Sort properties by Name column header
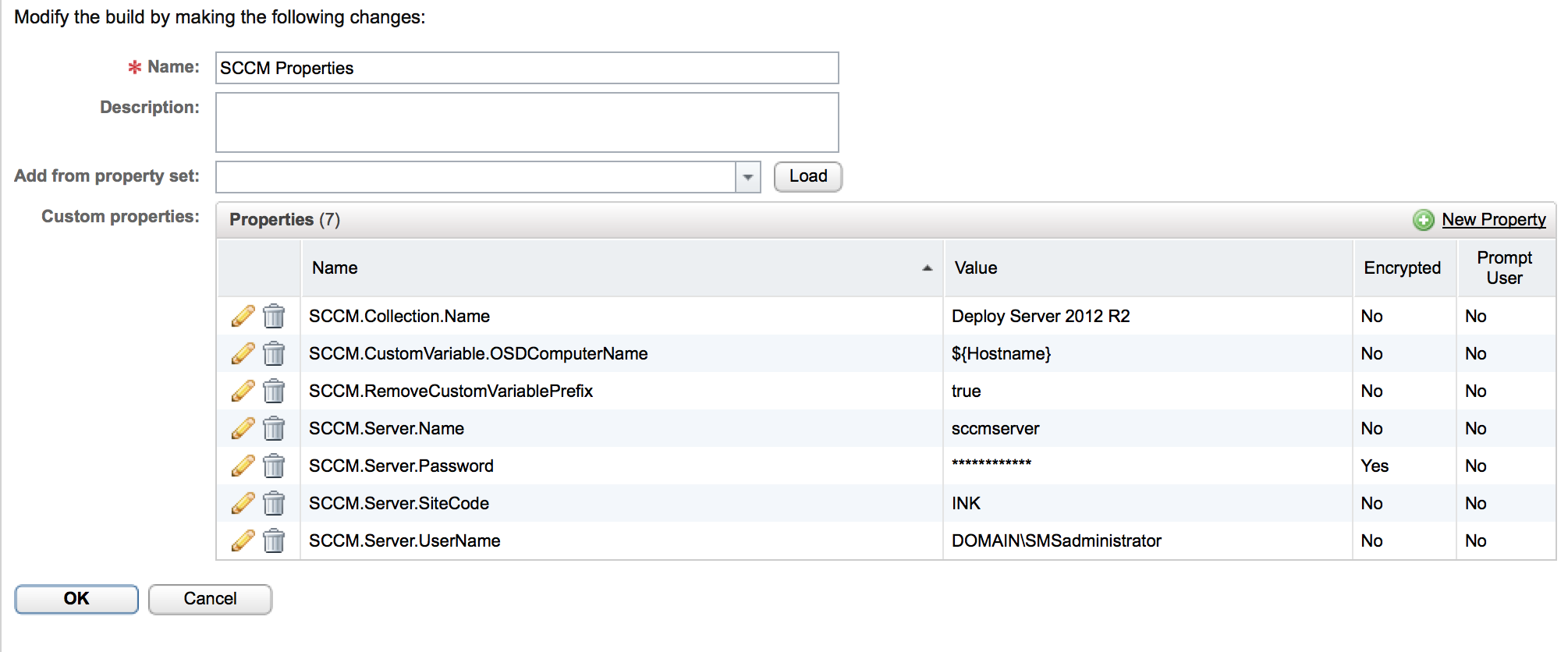 click(335, 268)
